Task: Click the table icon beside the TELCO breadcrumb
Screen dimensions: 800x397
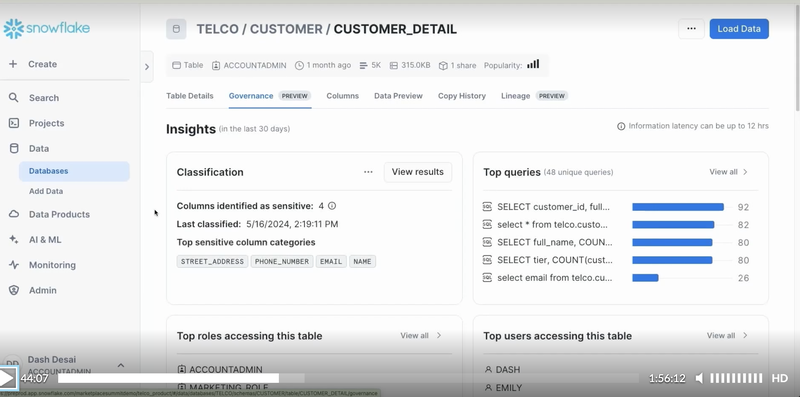Action: coord(176,29)
